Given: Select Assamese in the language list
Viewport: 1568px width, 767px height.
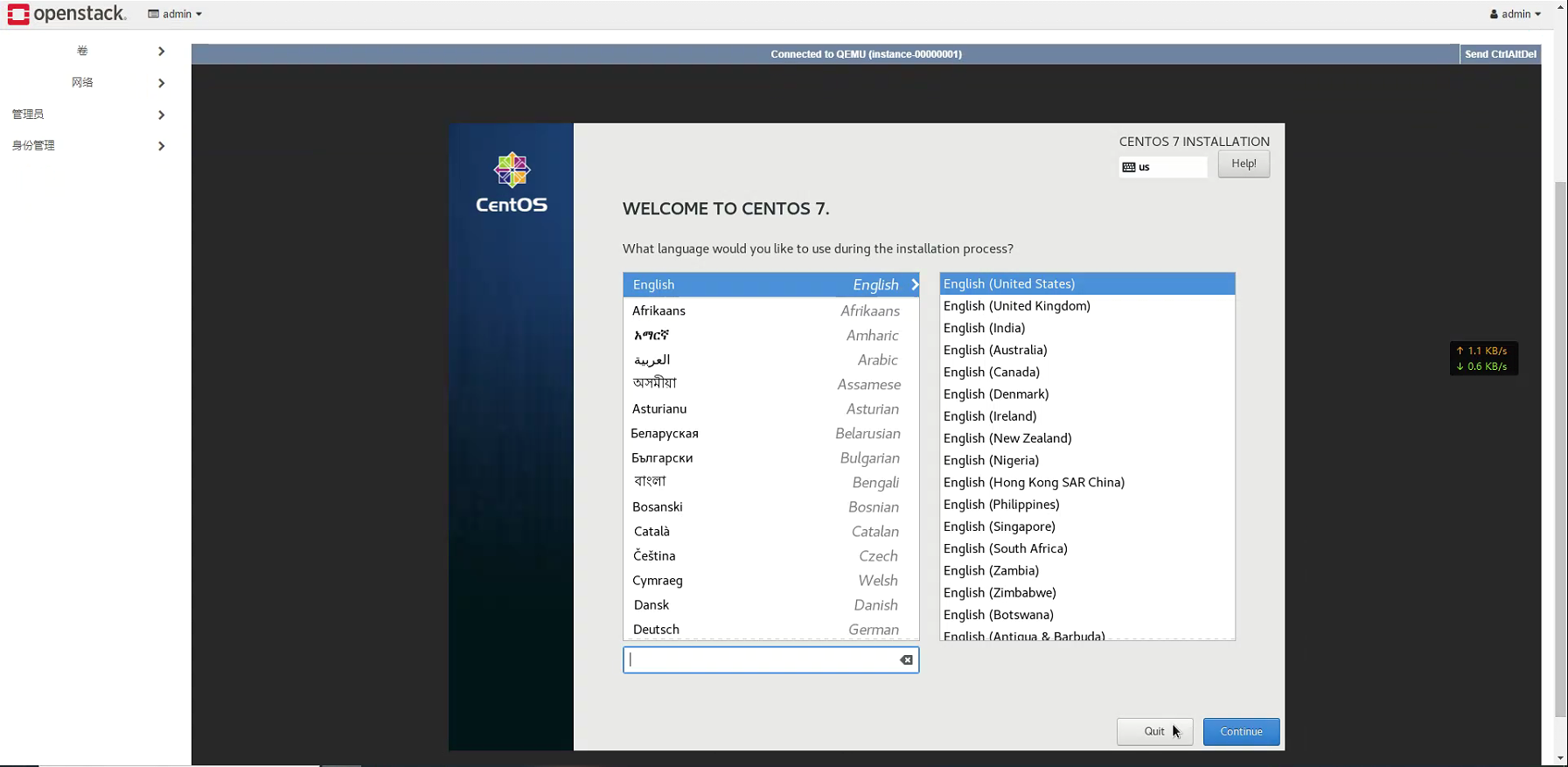Looking at the screenshot, I should pyautogui.click(x=771, y=385).
